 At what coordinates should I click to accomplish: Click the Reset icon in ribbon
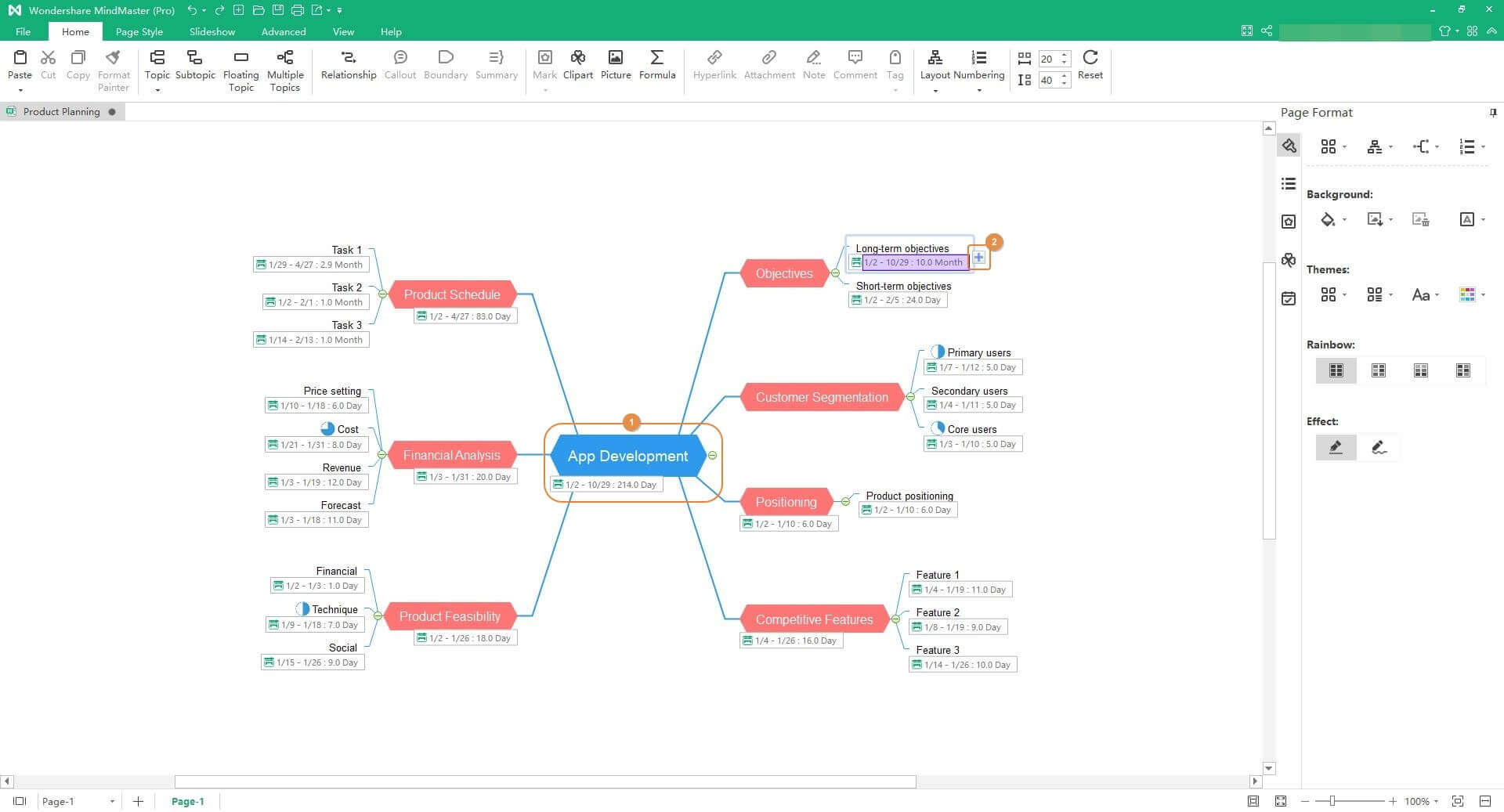(x=1090, y=58)
